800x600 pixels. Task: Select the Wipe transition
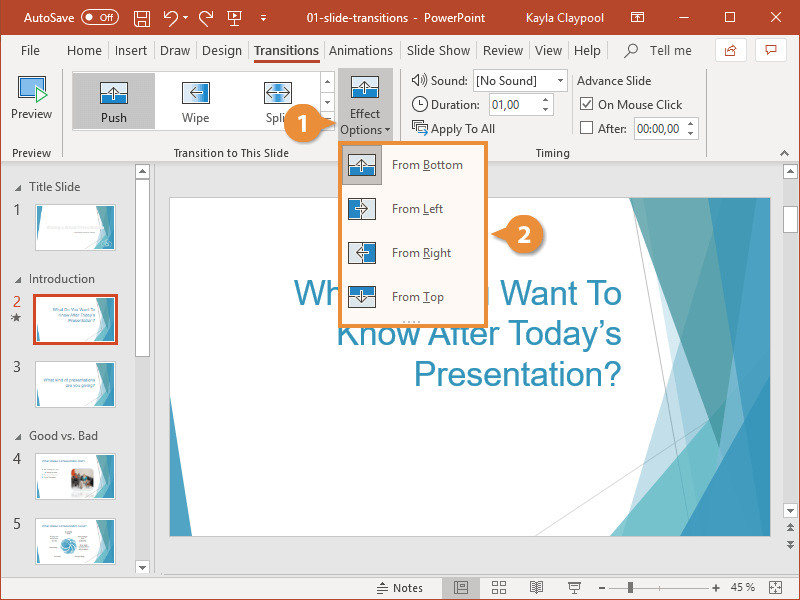pos(194,100)
